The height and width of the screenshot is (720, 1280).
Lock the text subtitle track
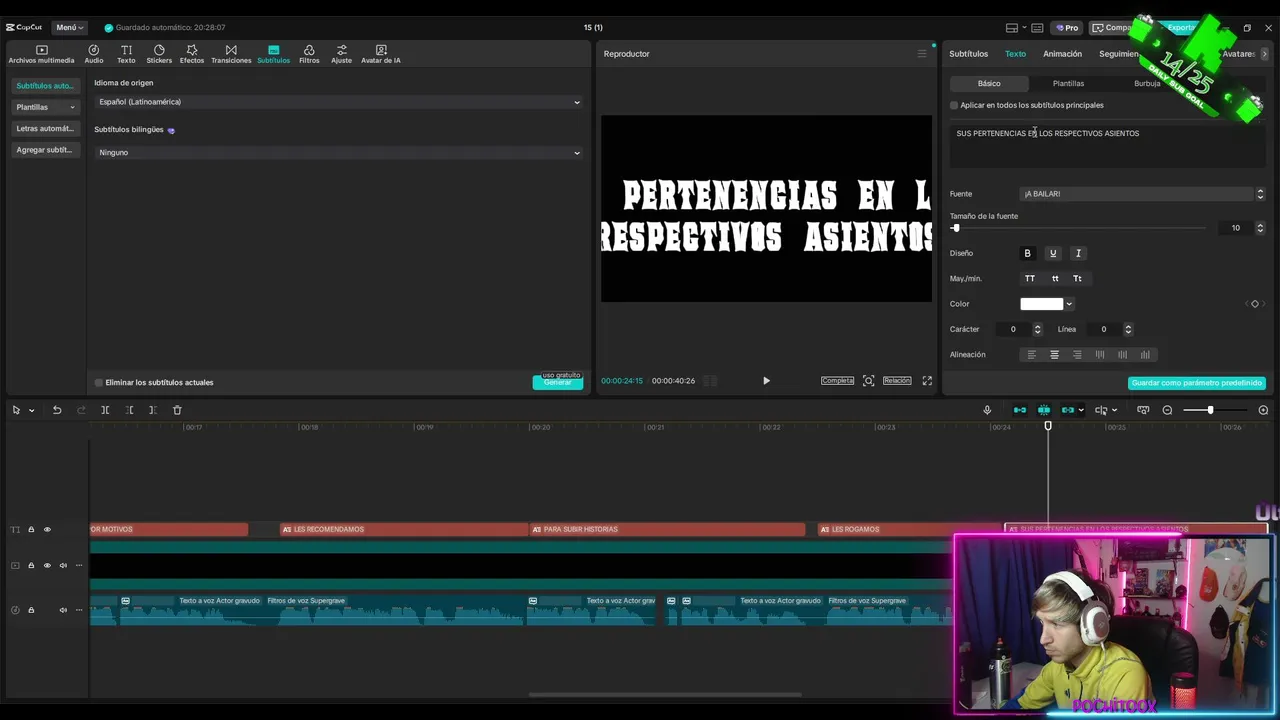[x=31, y=529]
